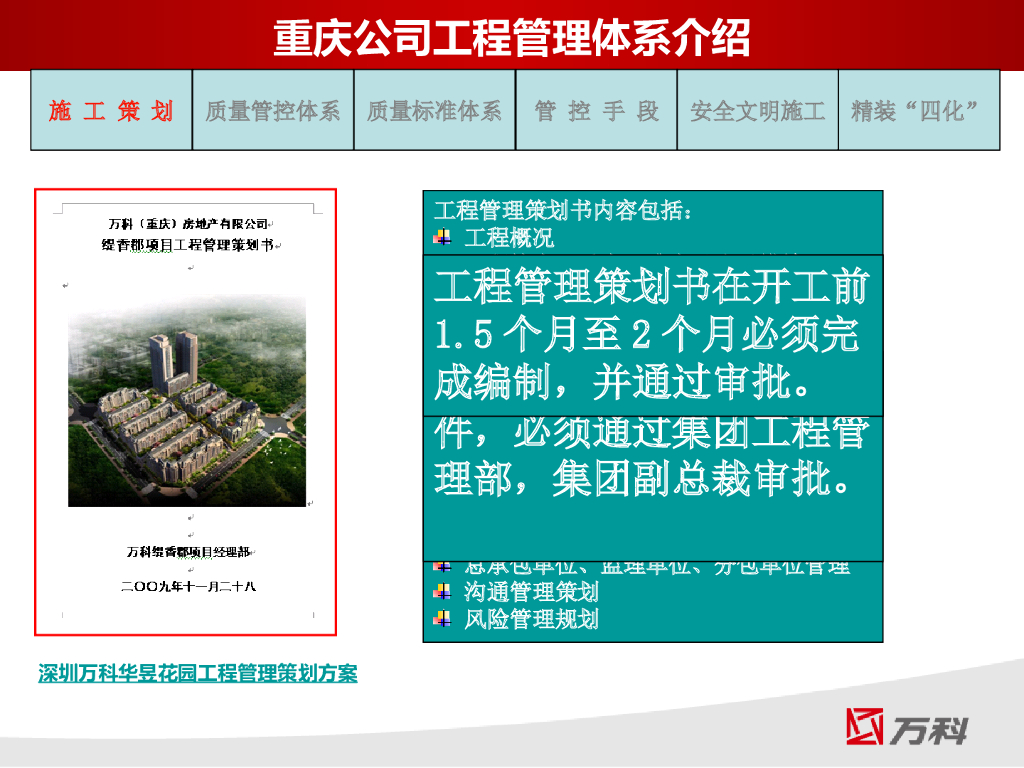The height and width of the screenshot is (768, 1024).
Task: Click document title 绿香郡项目工程管理策划书
Action: (187, 245)
